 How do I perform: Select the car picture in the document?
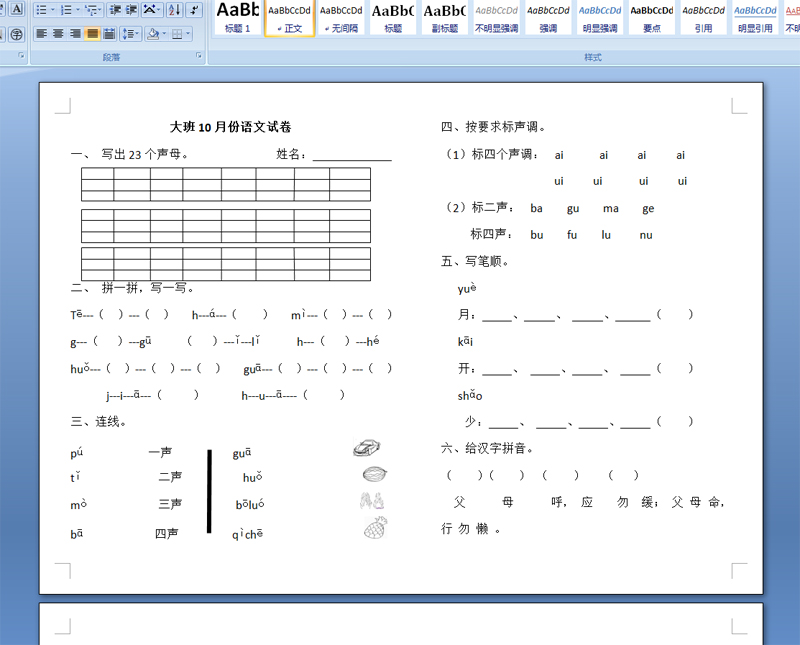click(x=367, y=448)
